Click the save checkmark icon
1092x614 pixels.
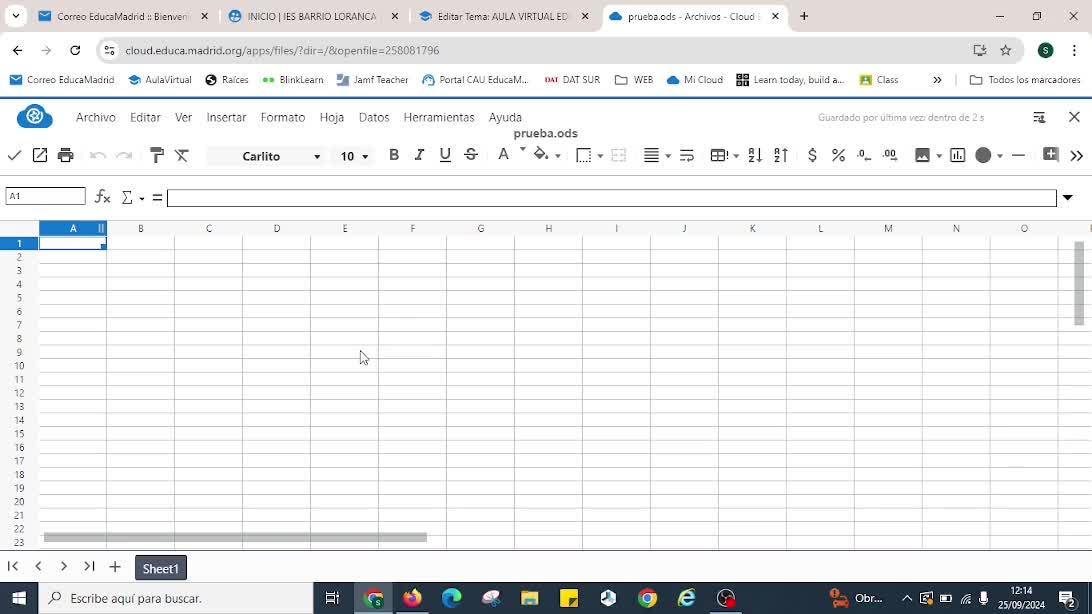(x=14, y=155)
